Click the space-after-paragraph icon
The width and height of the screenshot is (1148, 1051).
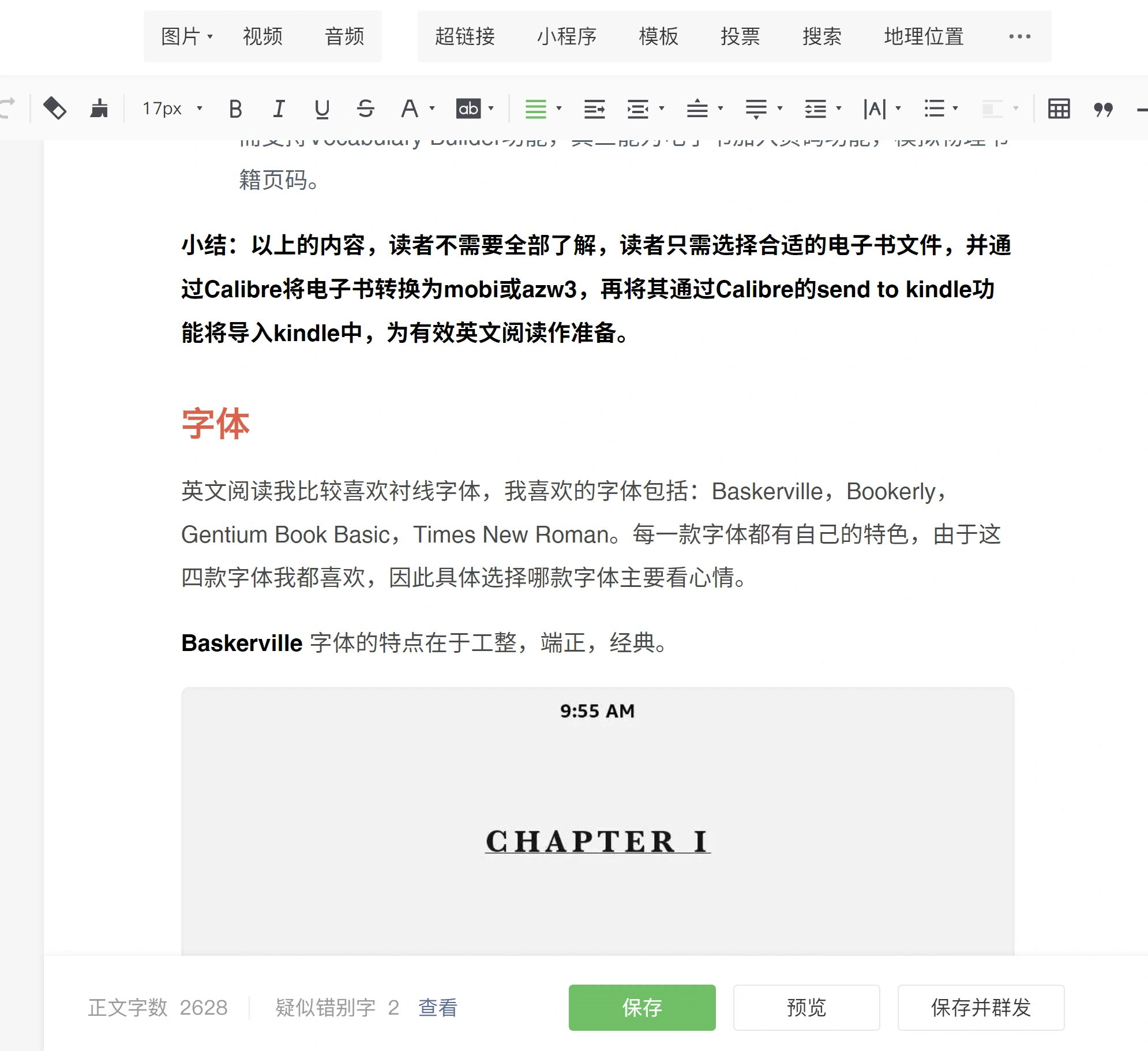click(x=756, y=109)
